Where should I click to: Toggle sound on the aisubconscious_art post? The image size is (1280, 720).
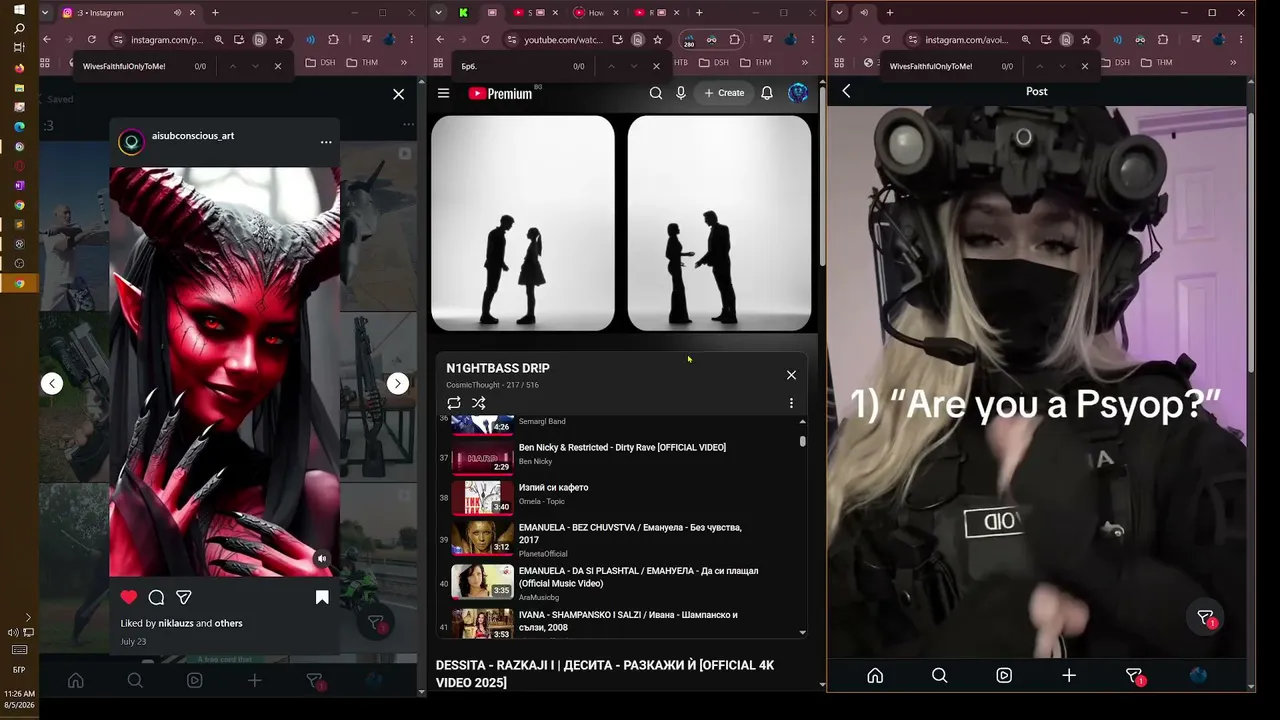click(x=321, y=559)
